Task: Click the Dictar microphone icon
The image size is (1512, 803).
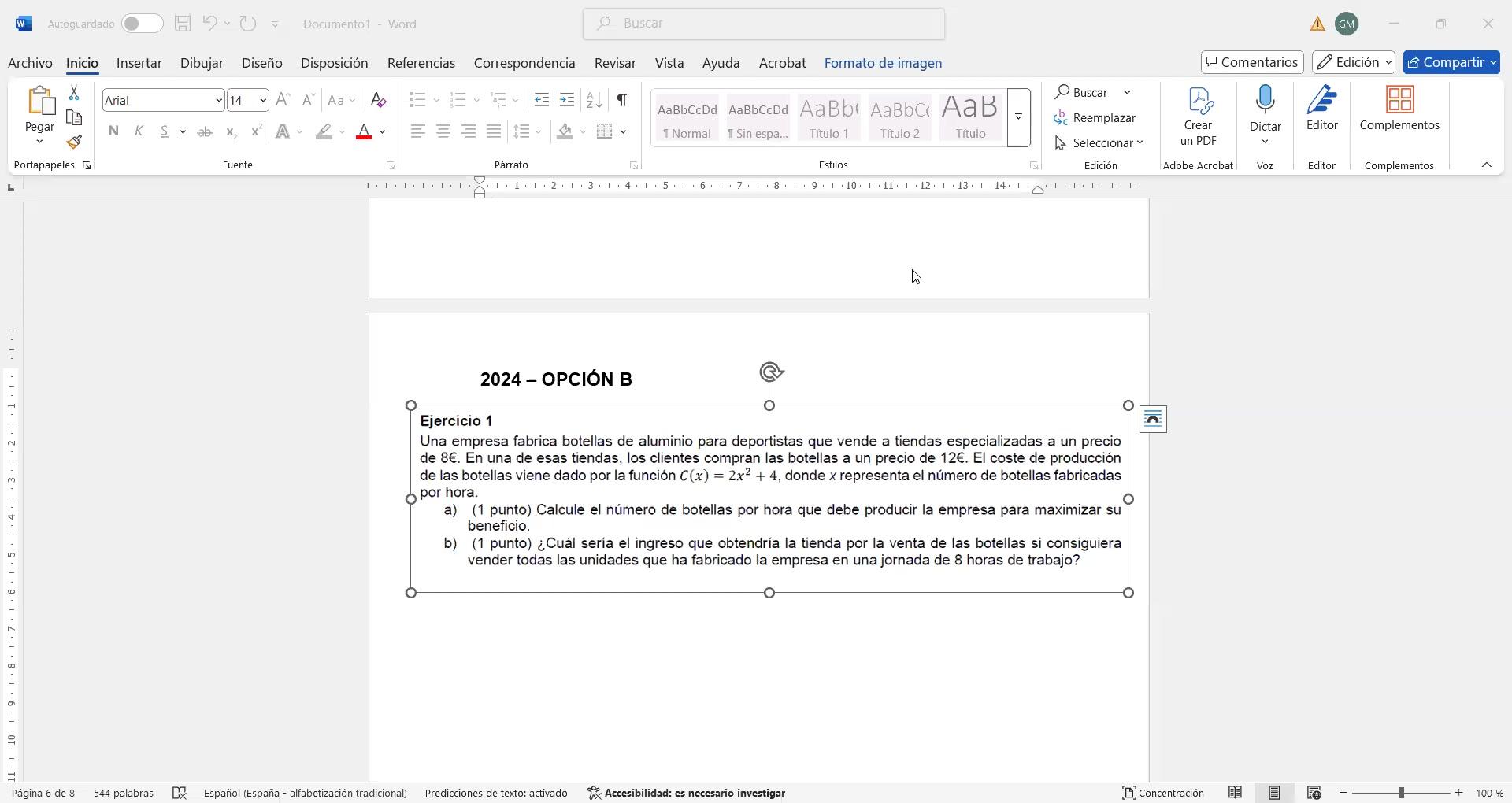Action: [x=1265, y=101]
